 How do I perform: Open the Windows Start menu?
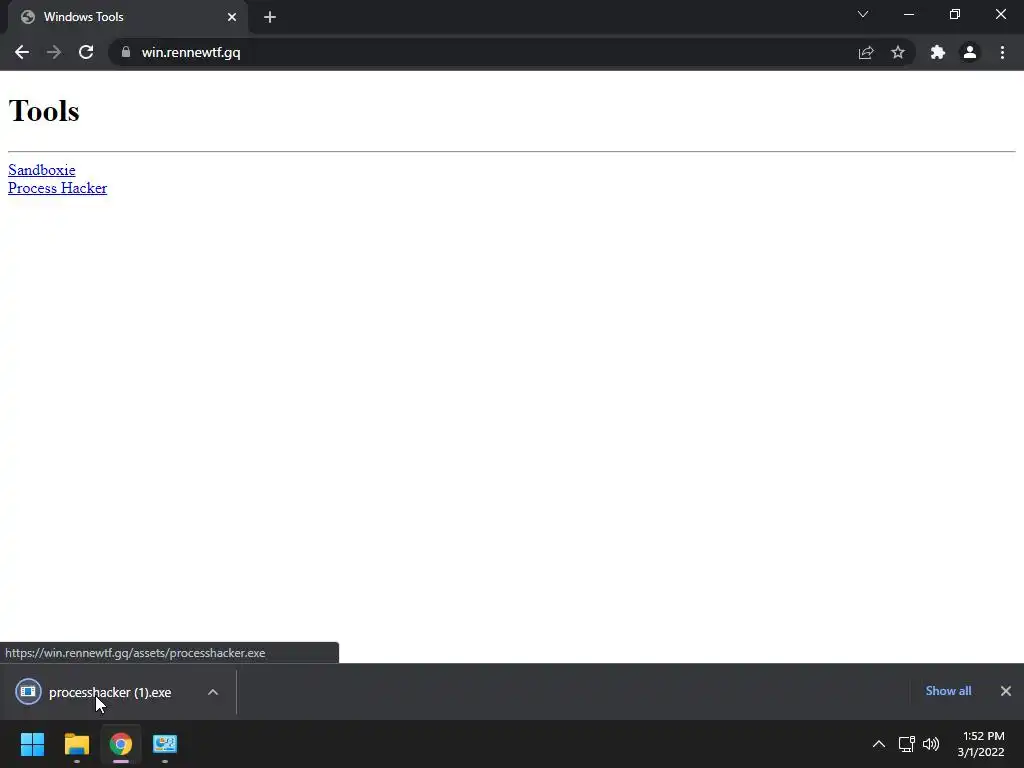point(32,744)
